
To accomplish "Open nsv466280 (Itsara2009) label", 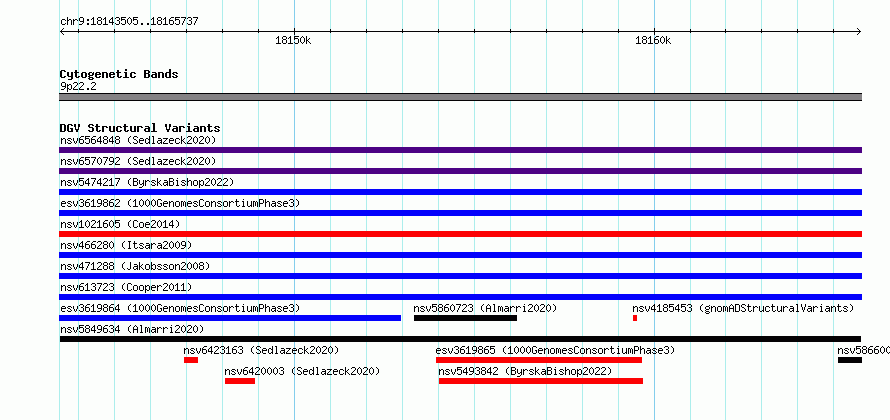I will 126,245.
